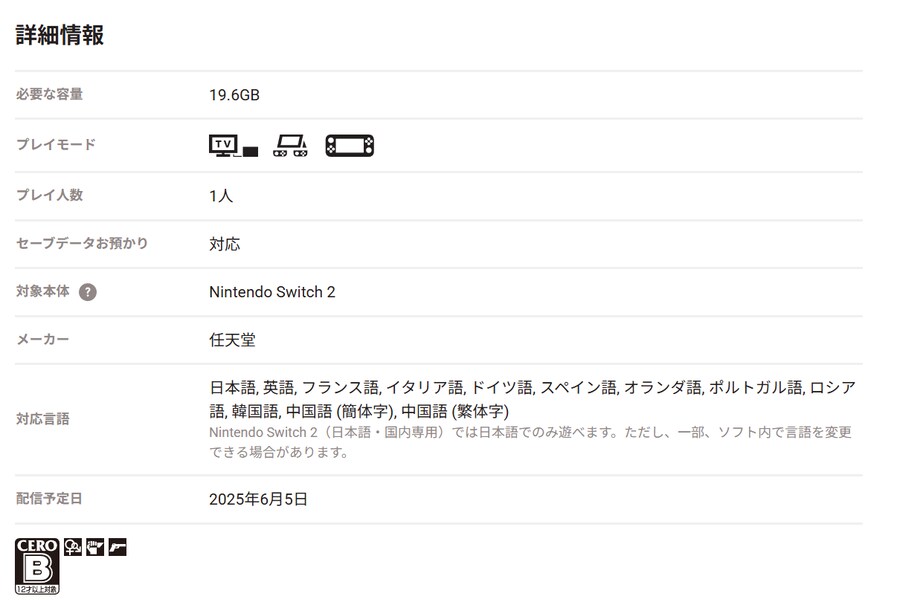Click the CERO B rating mark
Viewport: 900px width, 605px height.
(x=37, y=566)
